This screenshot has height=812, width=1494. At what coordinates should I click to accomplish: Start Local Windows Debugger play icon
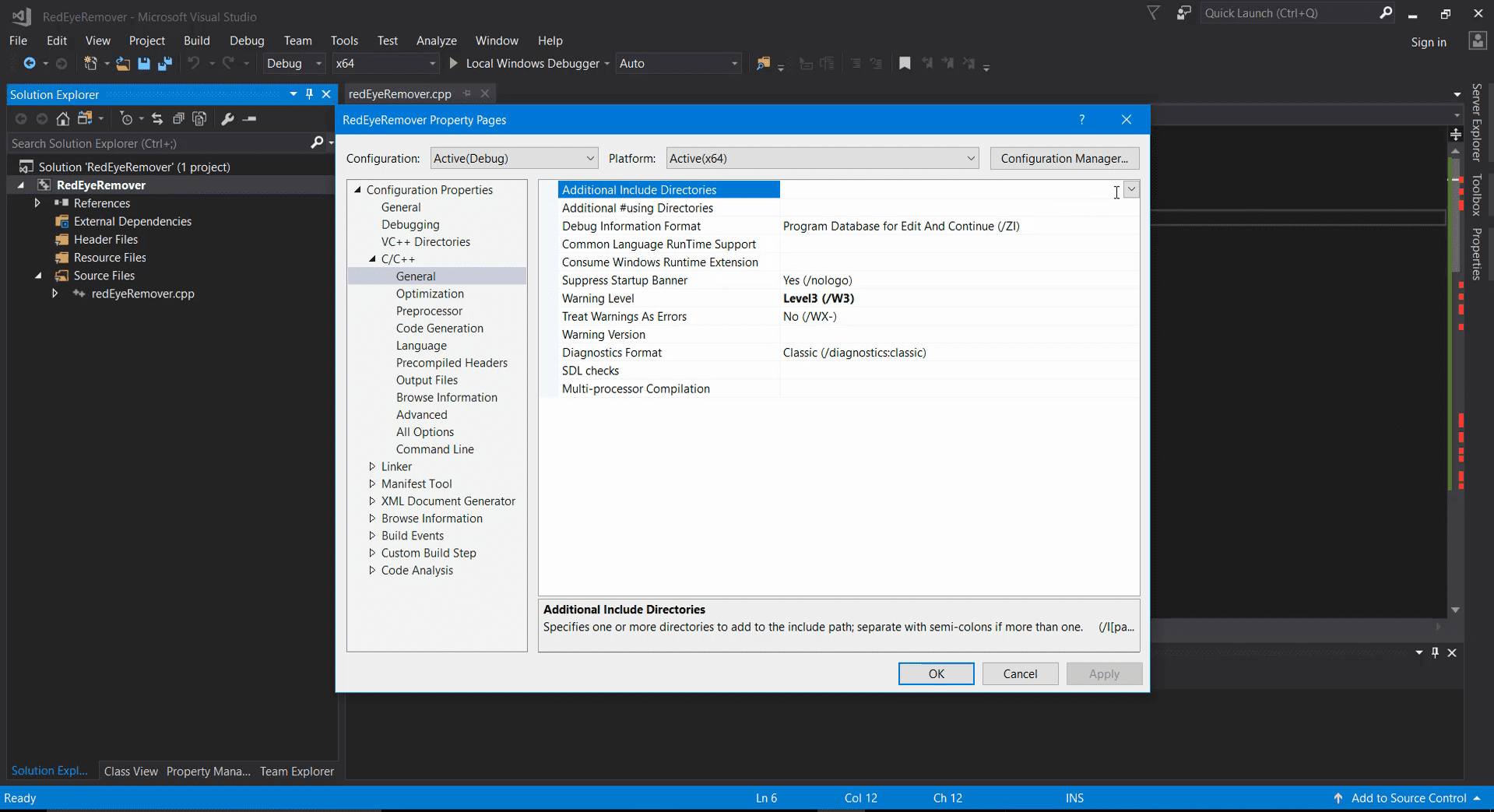coord(454,63)
